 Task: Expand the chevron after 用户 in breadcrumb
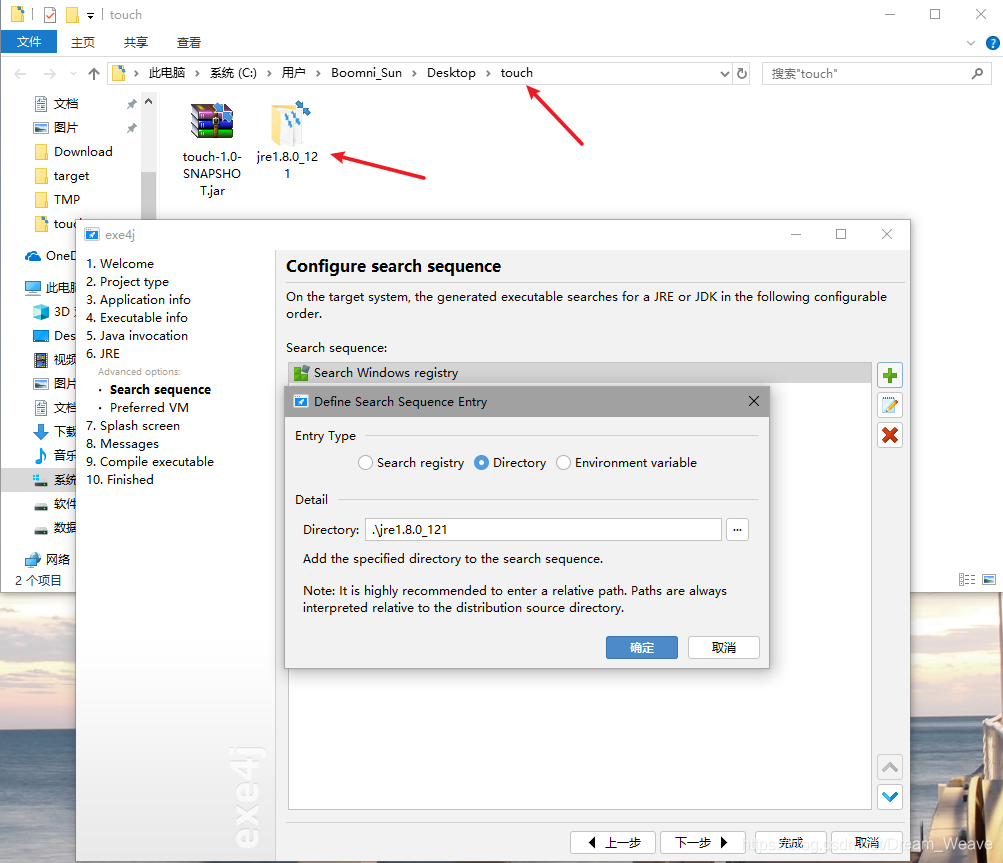(318, 74)
